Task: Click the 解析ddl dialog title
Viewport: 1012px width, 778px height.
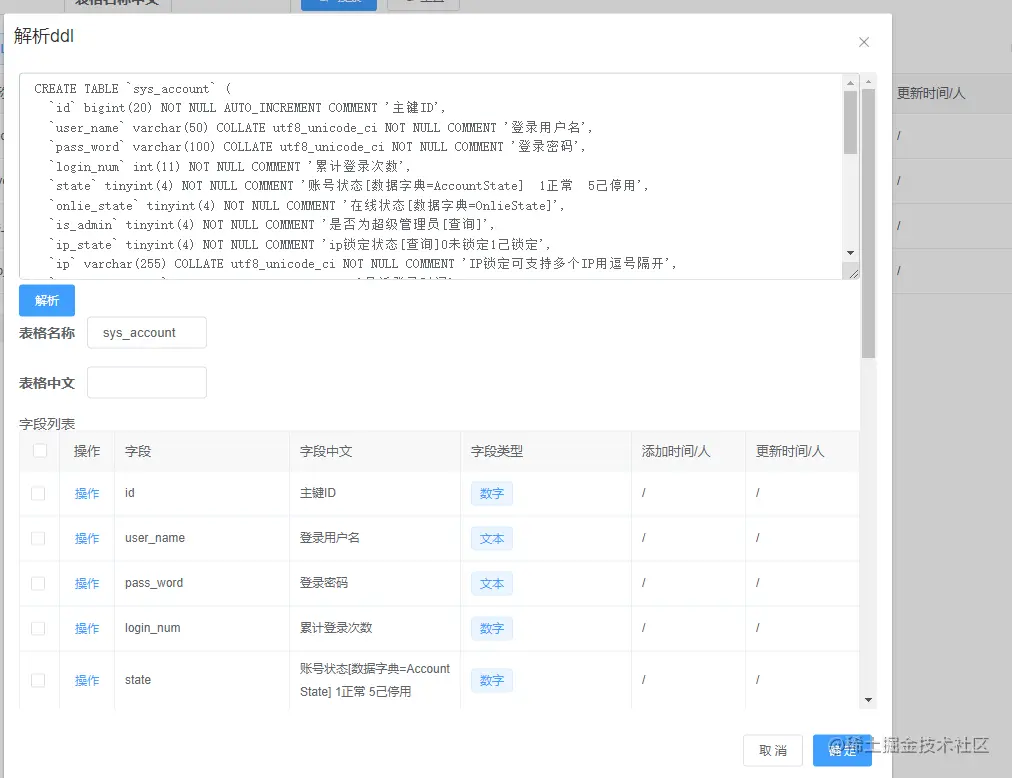Action: tap(44, 36)
